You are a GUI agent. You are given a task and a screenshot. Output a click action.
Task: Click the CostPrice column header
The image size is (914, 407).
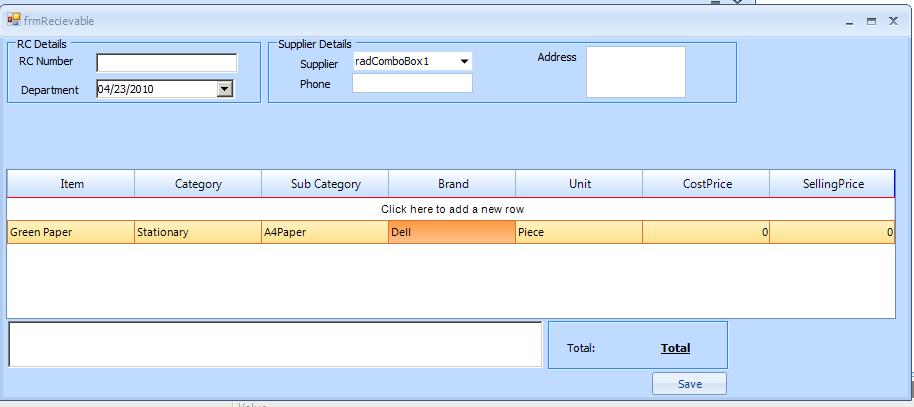(x=707, y=184)
